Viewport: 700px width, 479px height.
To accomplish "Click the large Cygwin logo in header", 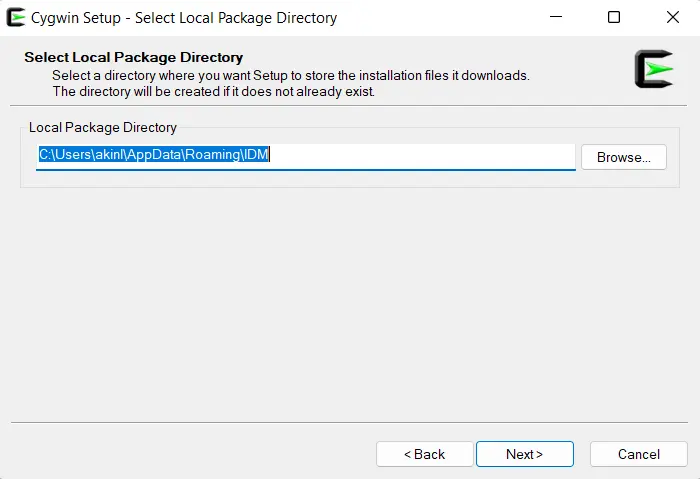I will [x=654, y=69].
